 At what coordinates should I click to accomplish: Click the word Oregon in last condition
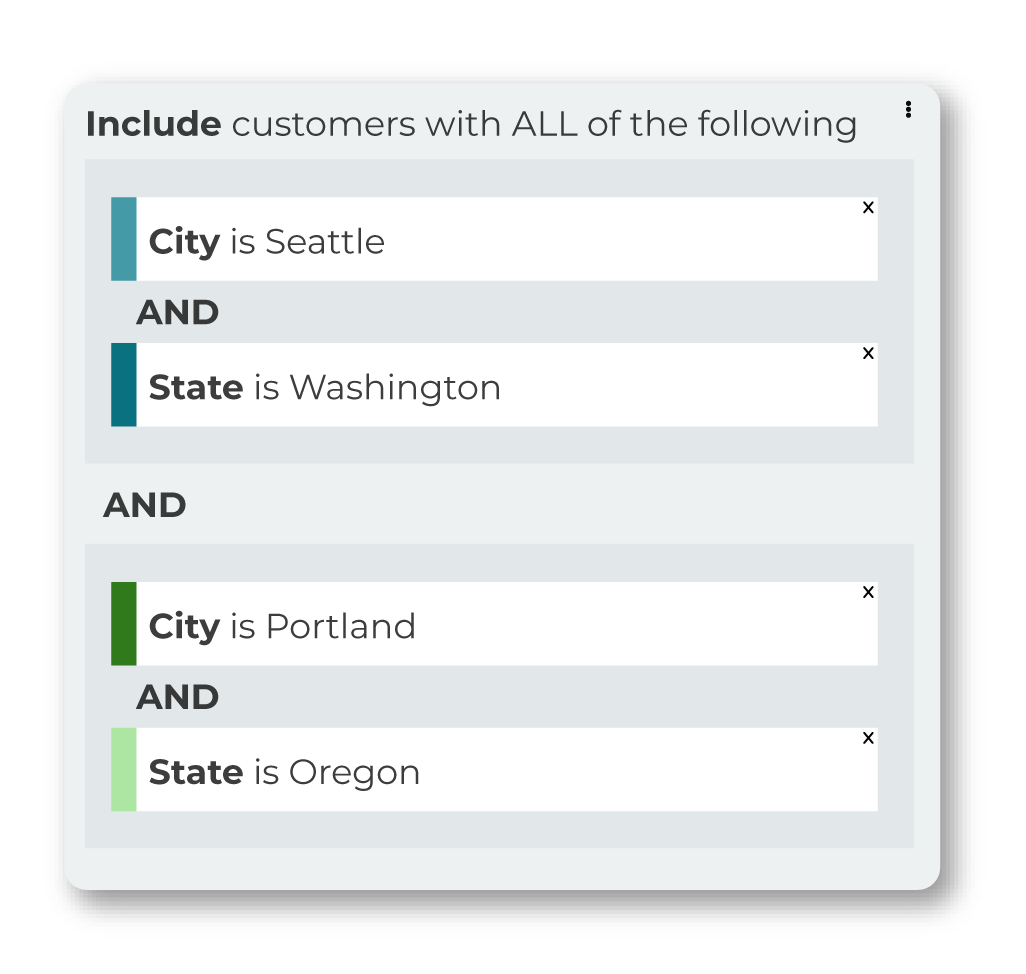click(x=354, y=774)
